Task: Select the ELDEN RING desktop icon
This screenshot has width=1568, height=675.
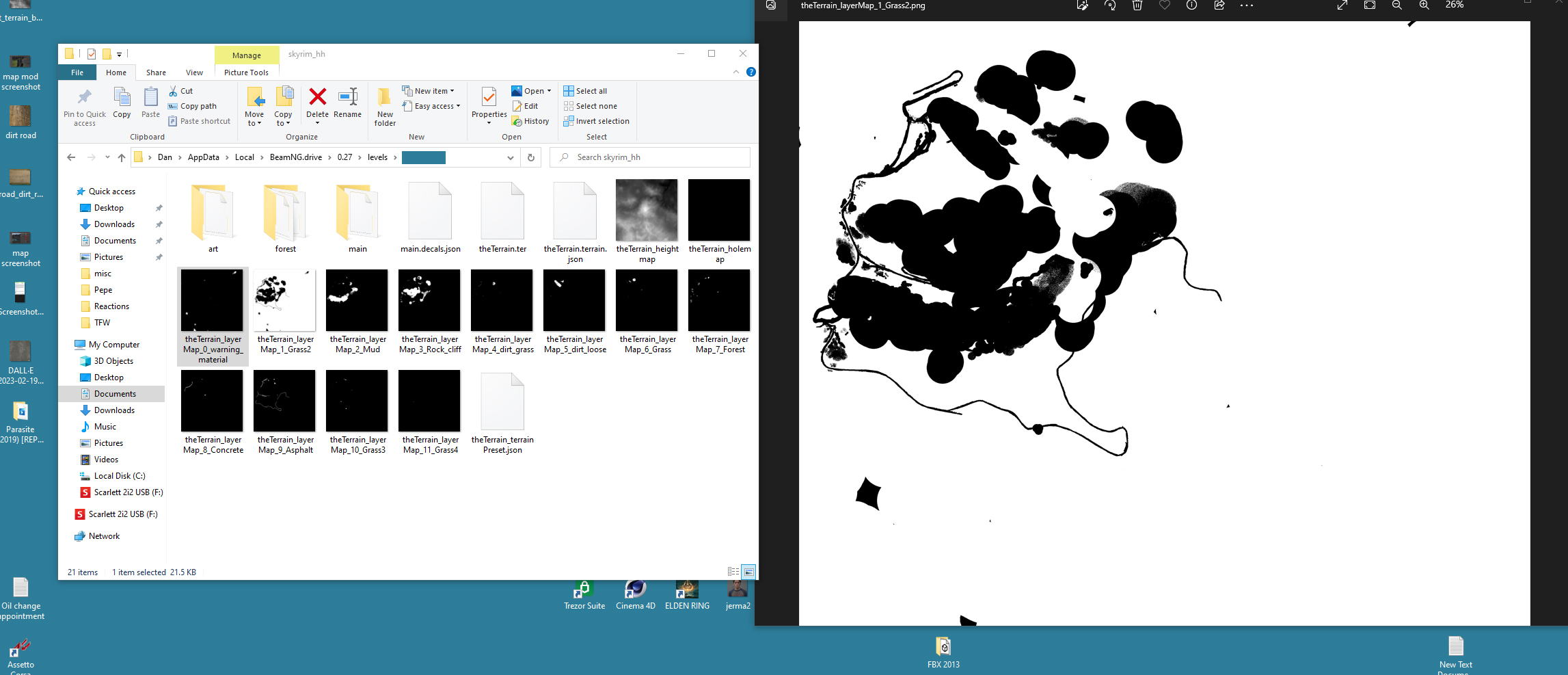Action: click(687, 595)
